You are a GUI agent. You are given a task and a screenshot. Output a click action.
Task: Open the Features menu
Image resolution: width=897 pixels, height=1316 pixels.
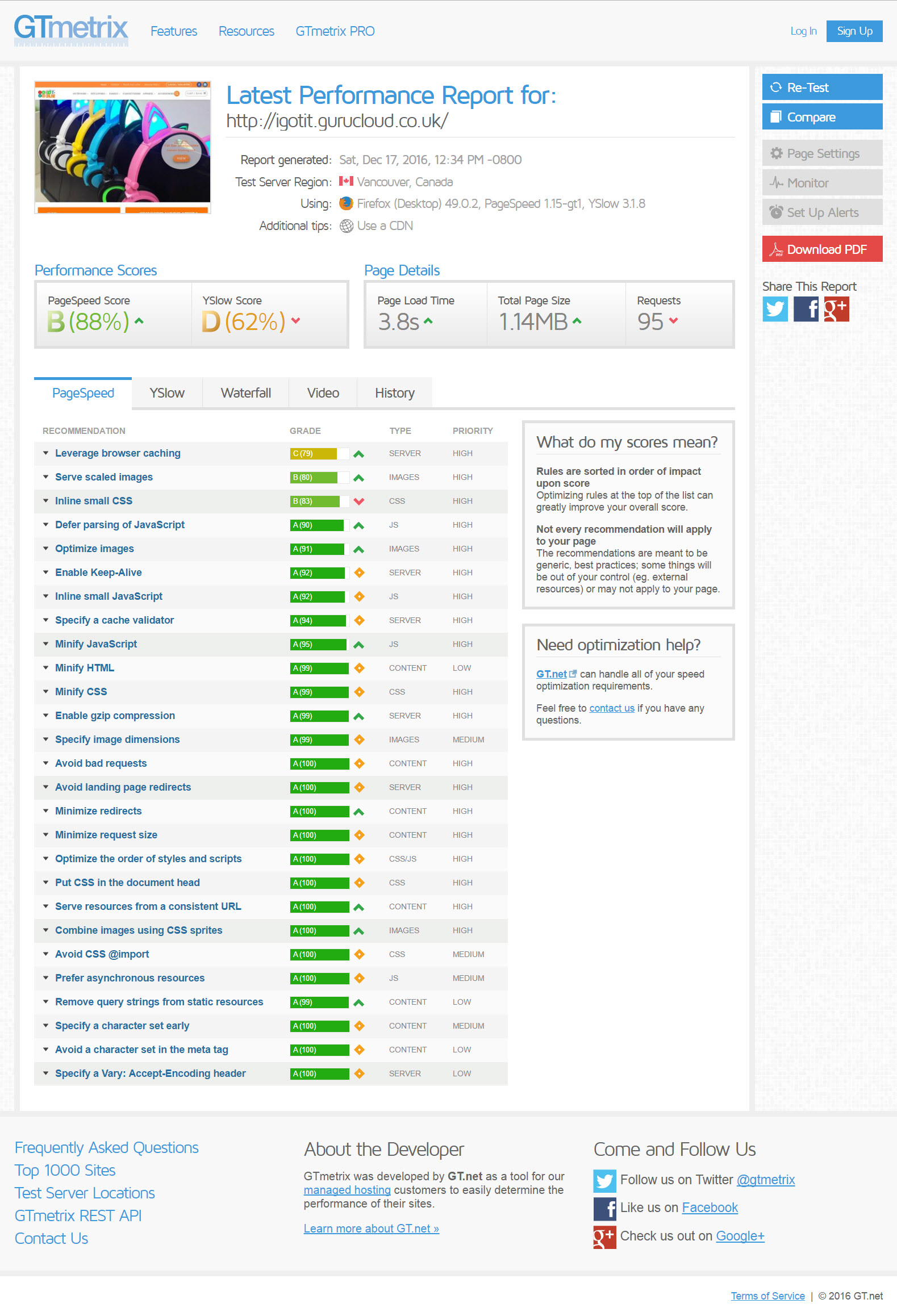tap(174, 31)
